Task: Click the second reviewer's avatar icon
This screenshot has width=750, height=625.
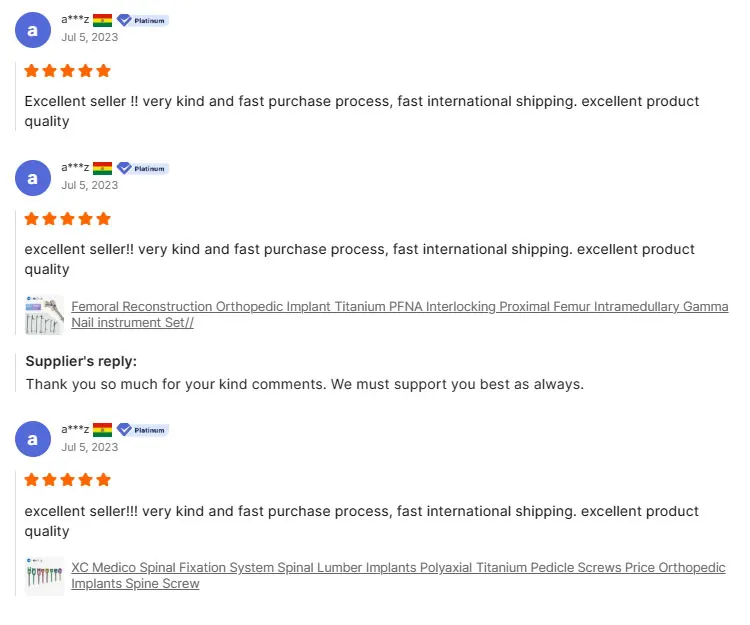Action: click(33, 178)
